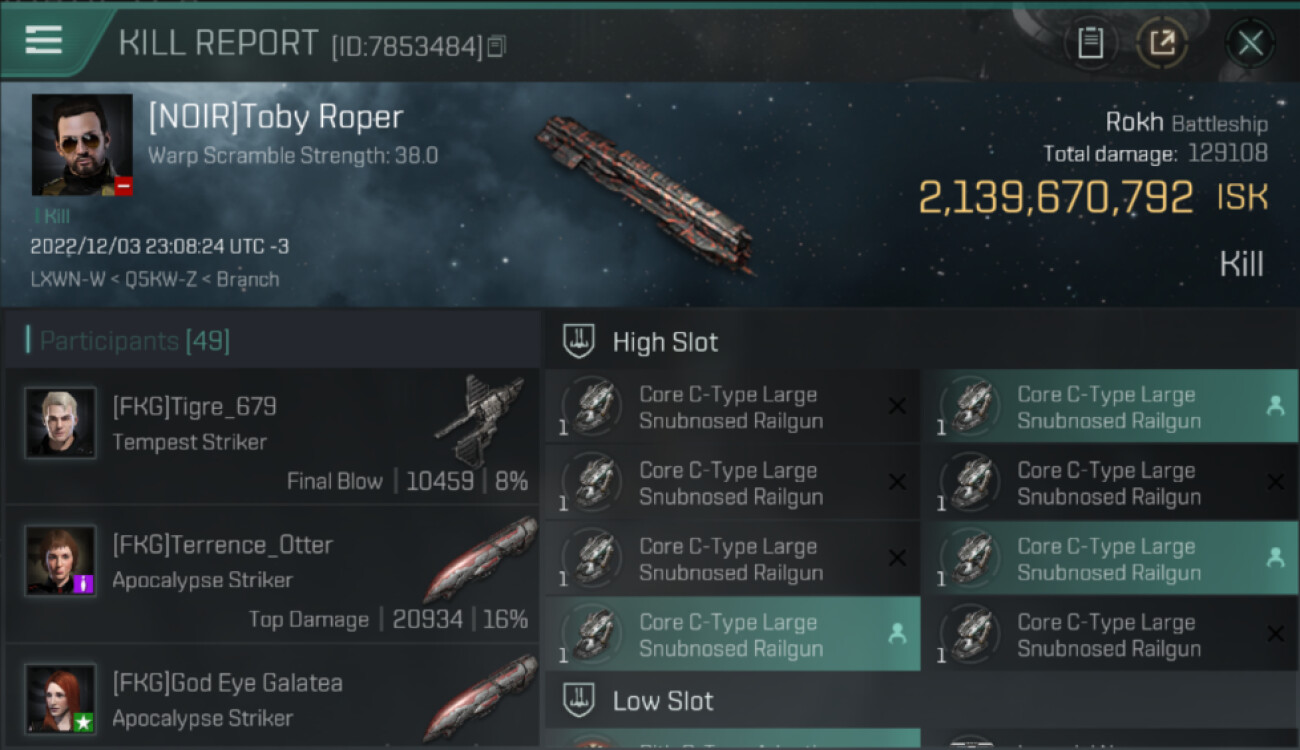Open Terrence_Otter's character portrait
Viewport: 1300px width, 750px height.
click(61, 561)
